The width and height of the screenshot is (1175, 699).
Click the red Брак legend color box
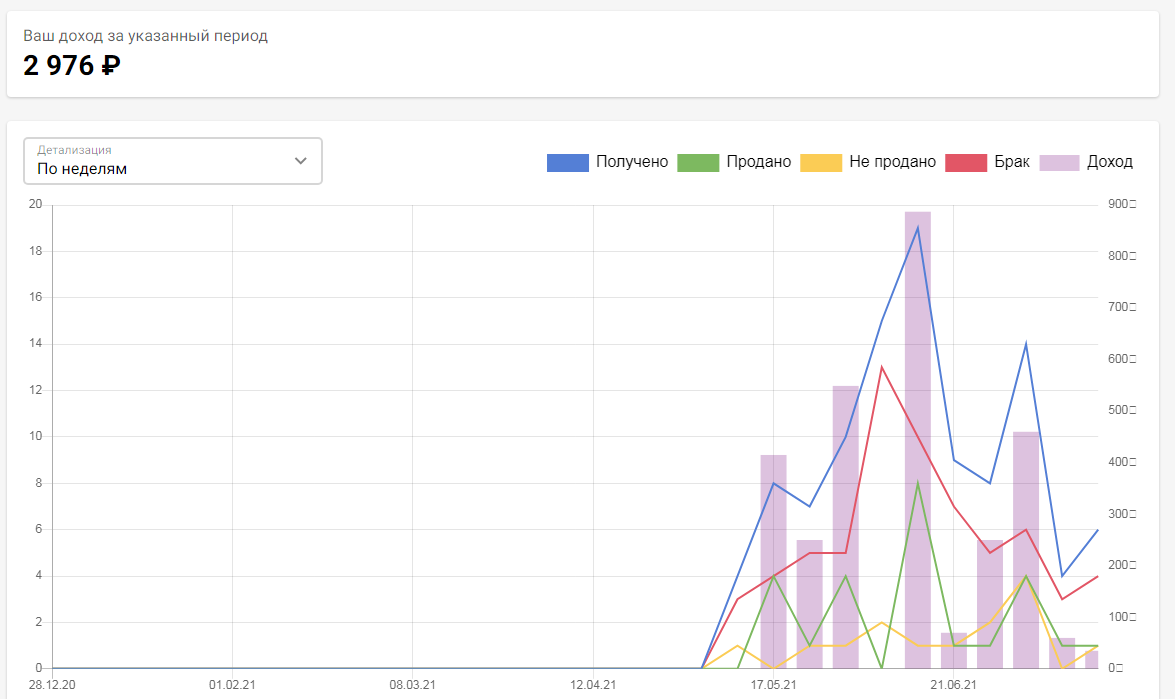pyautogui.click(x=966, y=162)
